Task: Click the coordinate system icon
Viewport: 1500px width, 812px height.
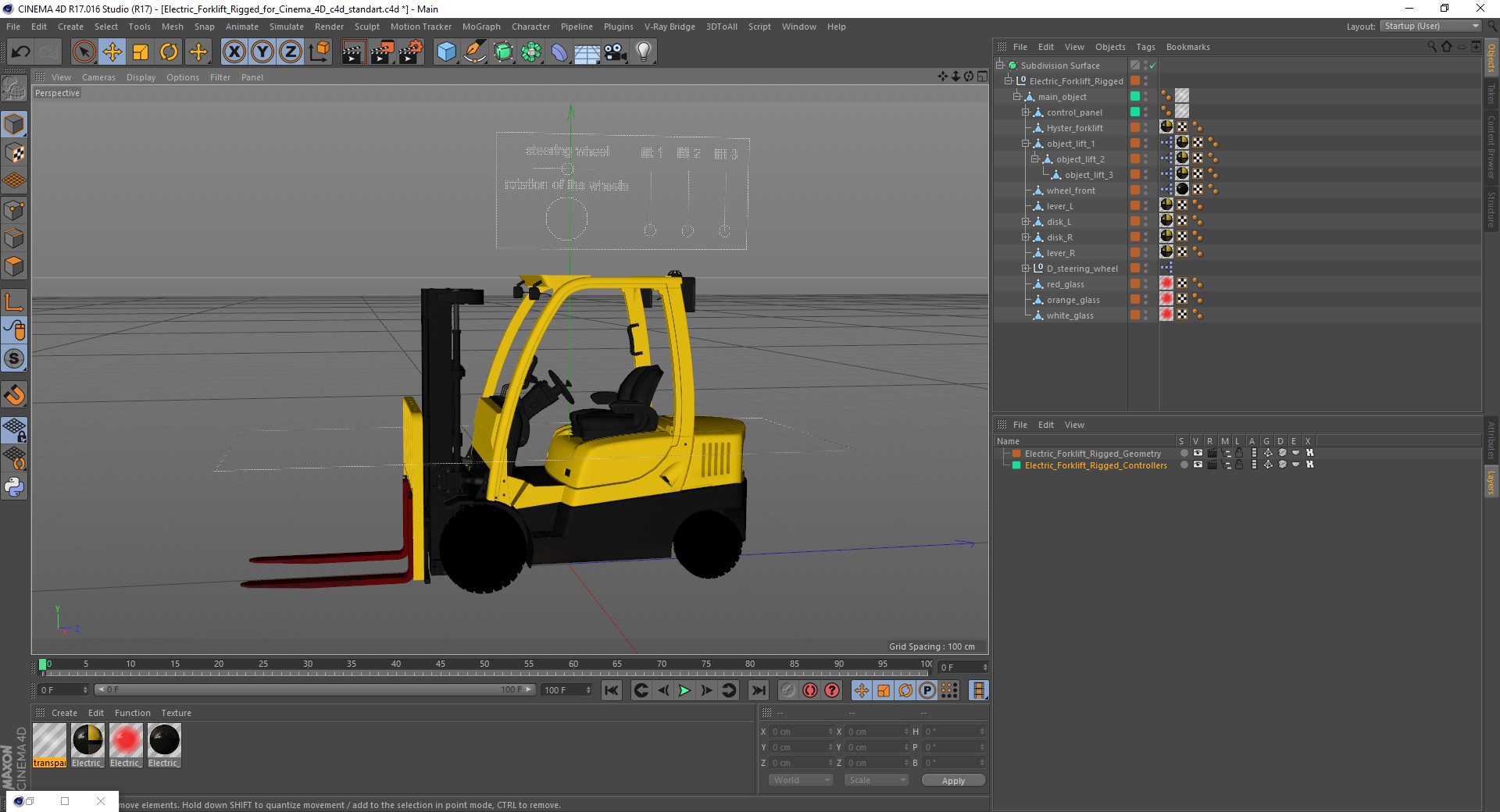Action: click(319, 52)
